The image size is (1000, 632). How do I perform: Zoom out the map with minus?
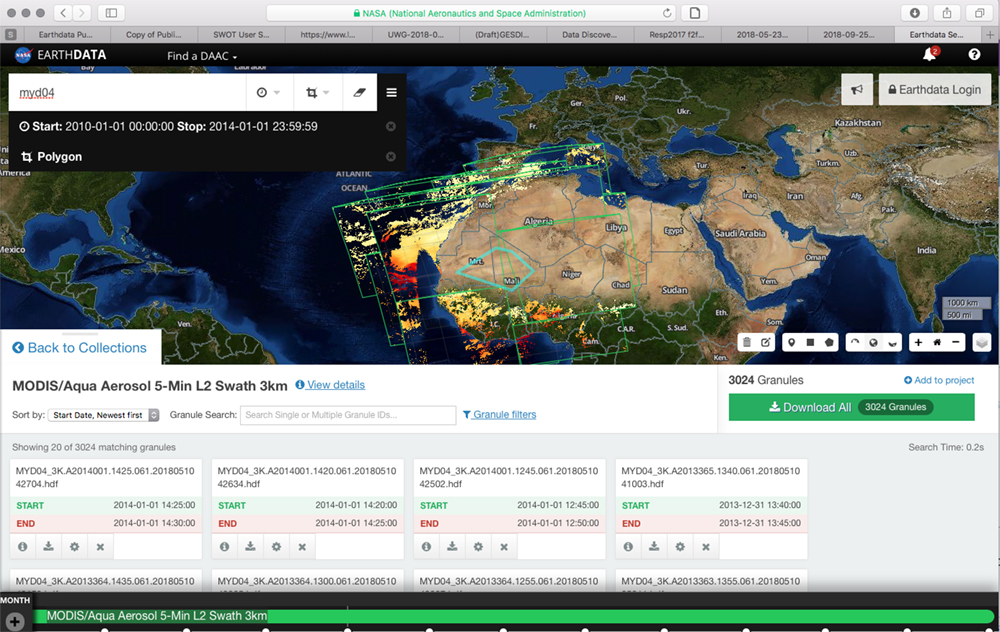pos(955,342)
